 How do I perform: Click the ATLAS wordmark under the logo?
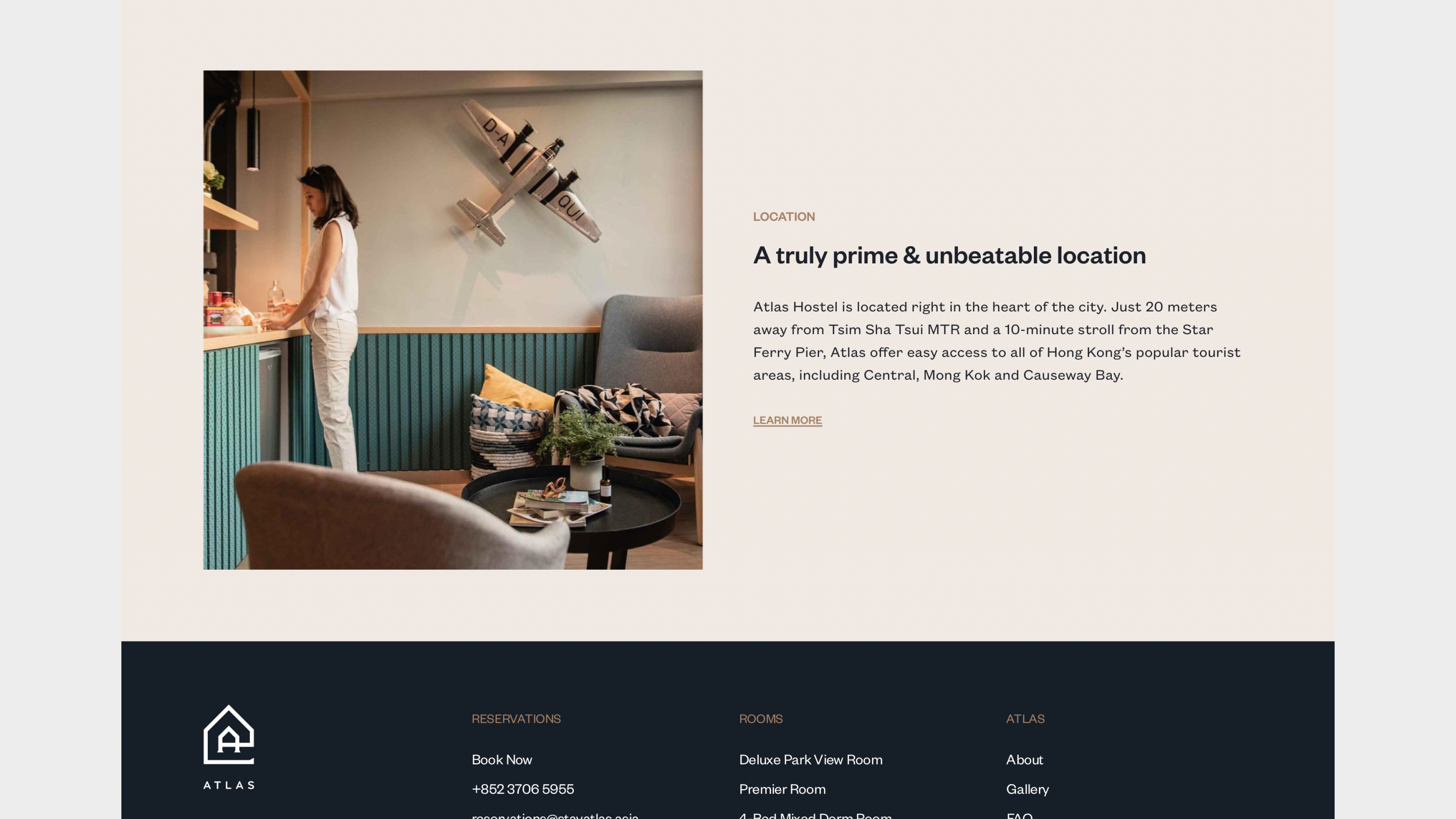[229, 785]
